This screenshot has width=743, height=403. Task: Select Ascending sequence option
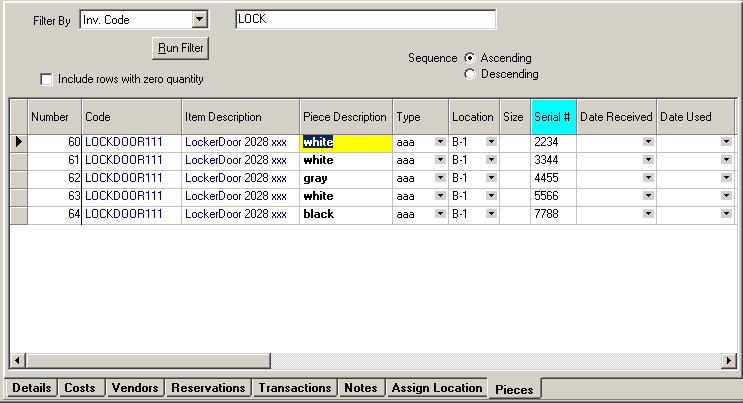pos(470,58)
